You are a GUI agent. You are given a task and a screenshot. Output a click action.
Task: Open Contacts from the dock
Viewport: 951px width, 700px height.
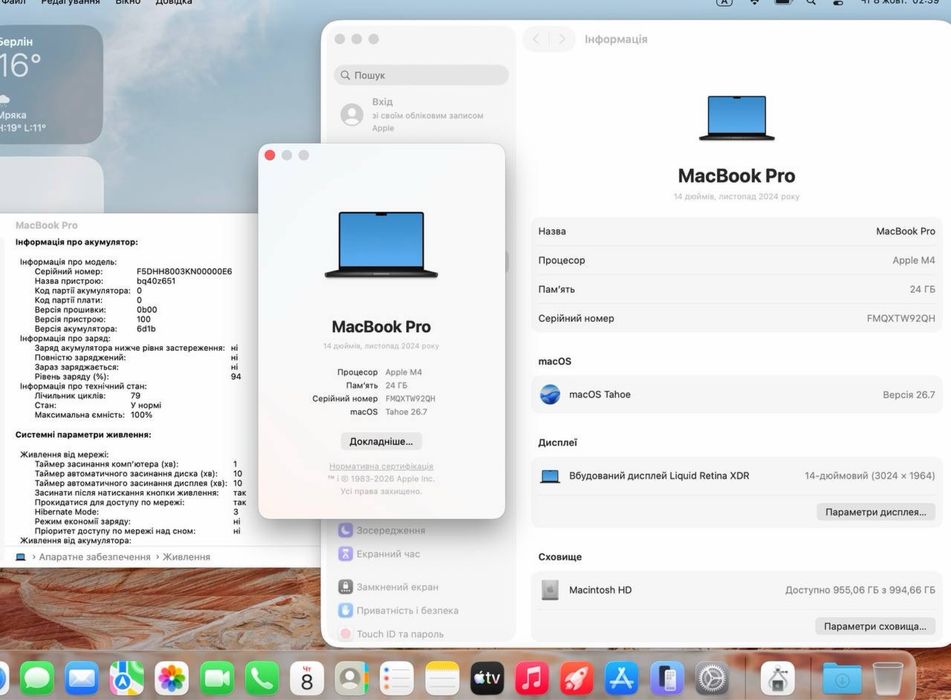point(352,678)
